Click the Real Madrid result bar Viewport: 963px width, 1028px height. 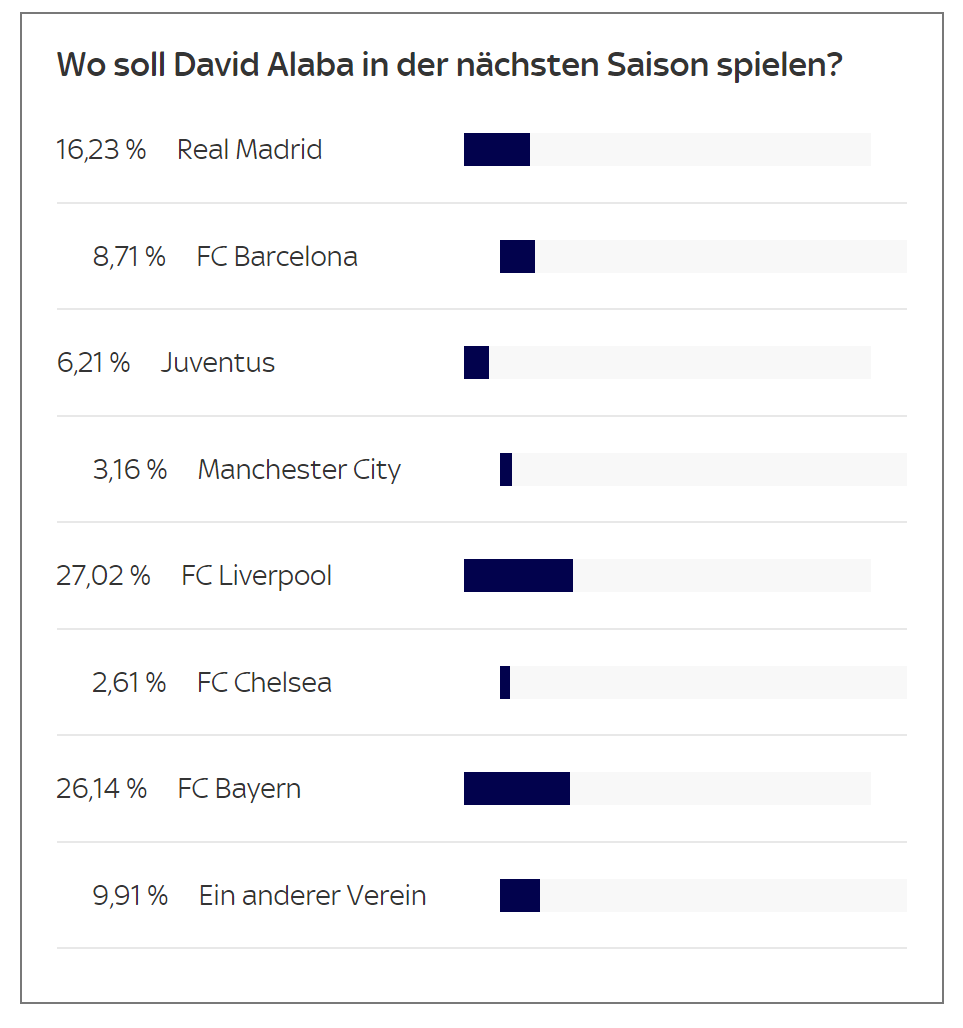click(x=667, y=149)
